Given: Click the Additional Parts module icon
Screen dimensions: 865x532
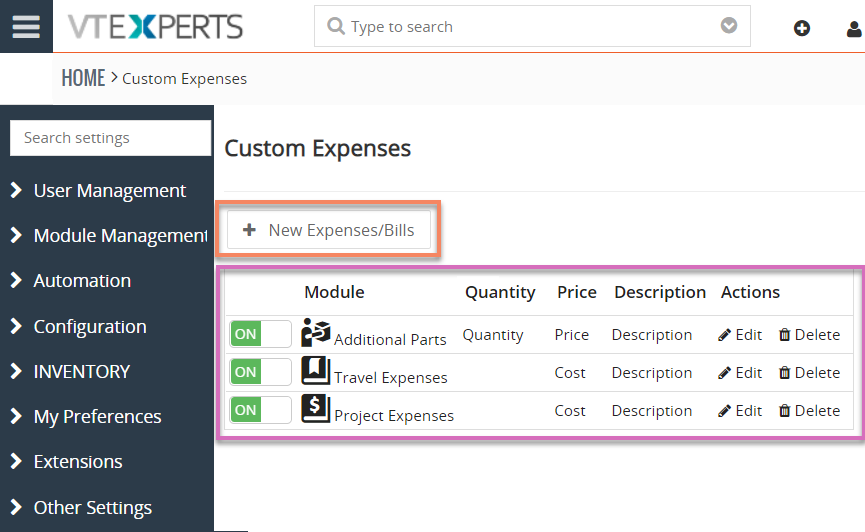Looking at the screenshot, I should [x=316, y=333].
